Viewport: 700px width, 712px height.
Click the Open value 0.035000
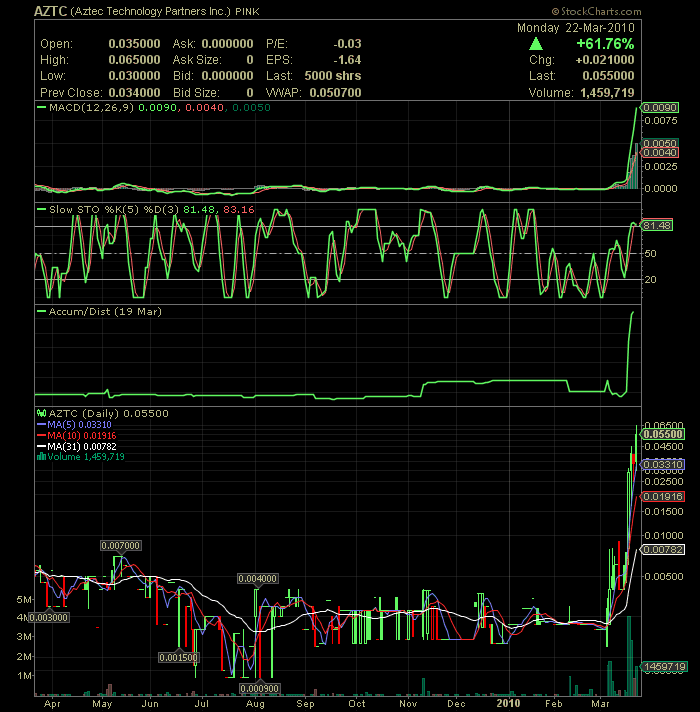point(134,44)
